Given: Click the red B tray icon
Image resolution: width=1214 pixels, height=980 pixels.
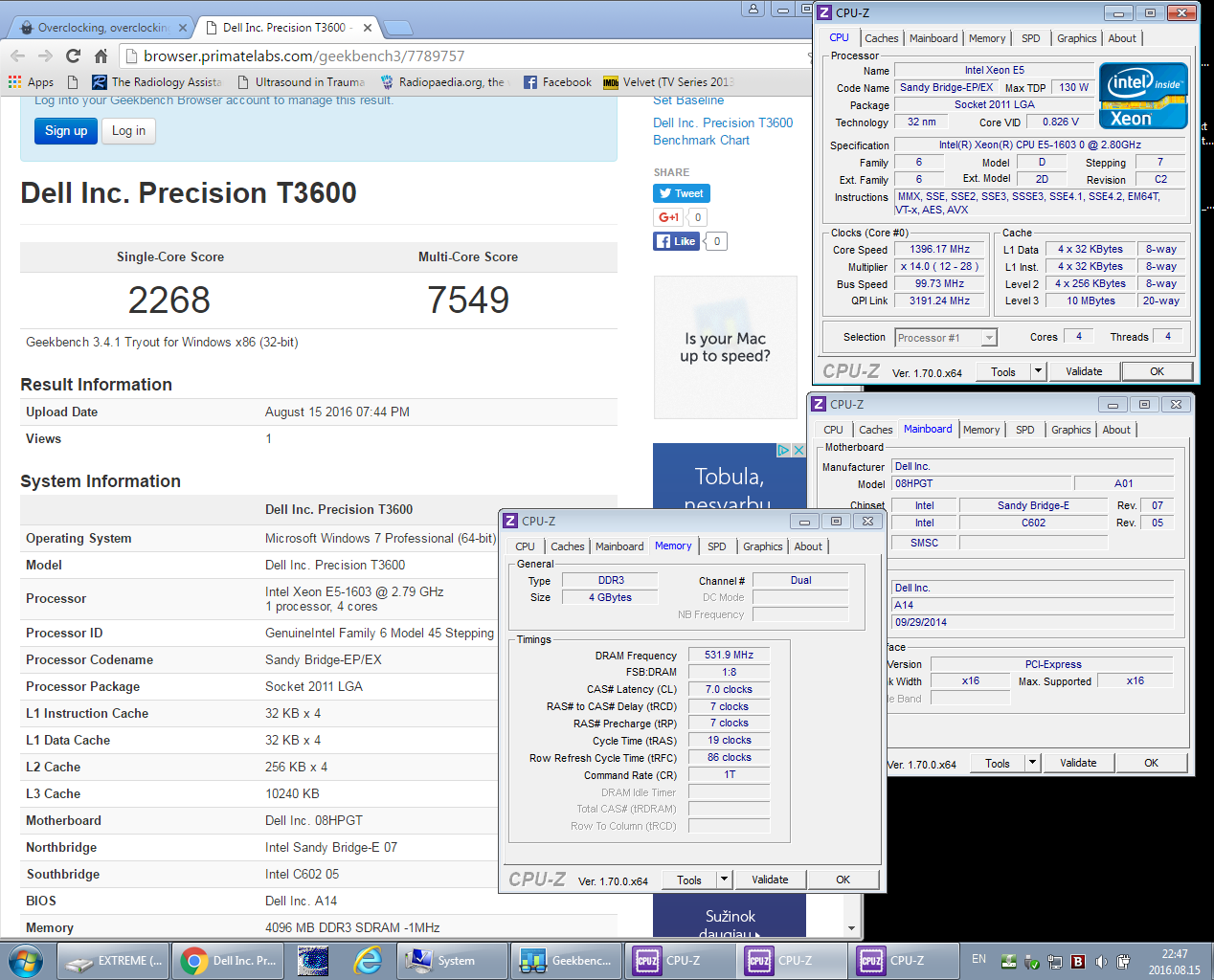Looking at the screenshot, I should click(x=1078, y=962).
